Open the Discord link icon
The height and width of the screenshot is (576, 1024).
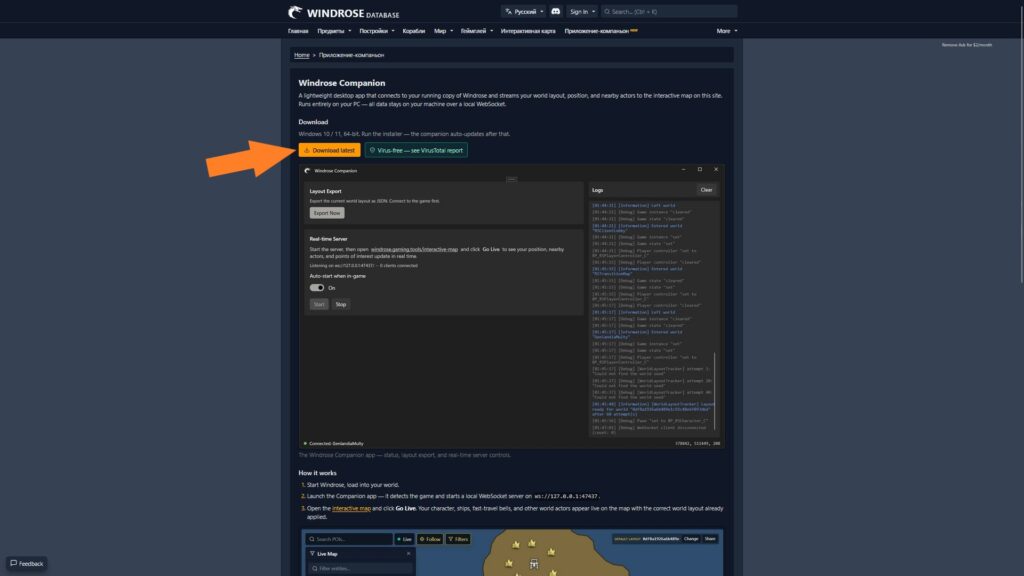[x=556, y=11]
